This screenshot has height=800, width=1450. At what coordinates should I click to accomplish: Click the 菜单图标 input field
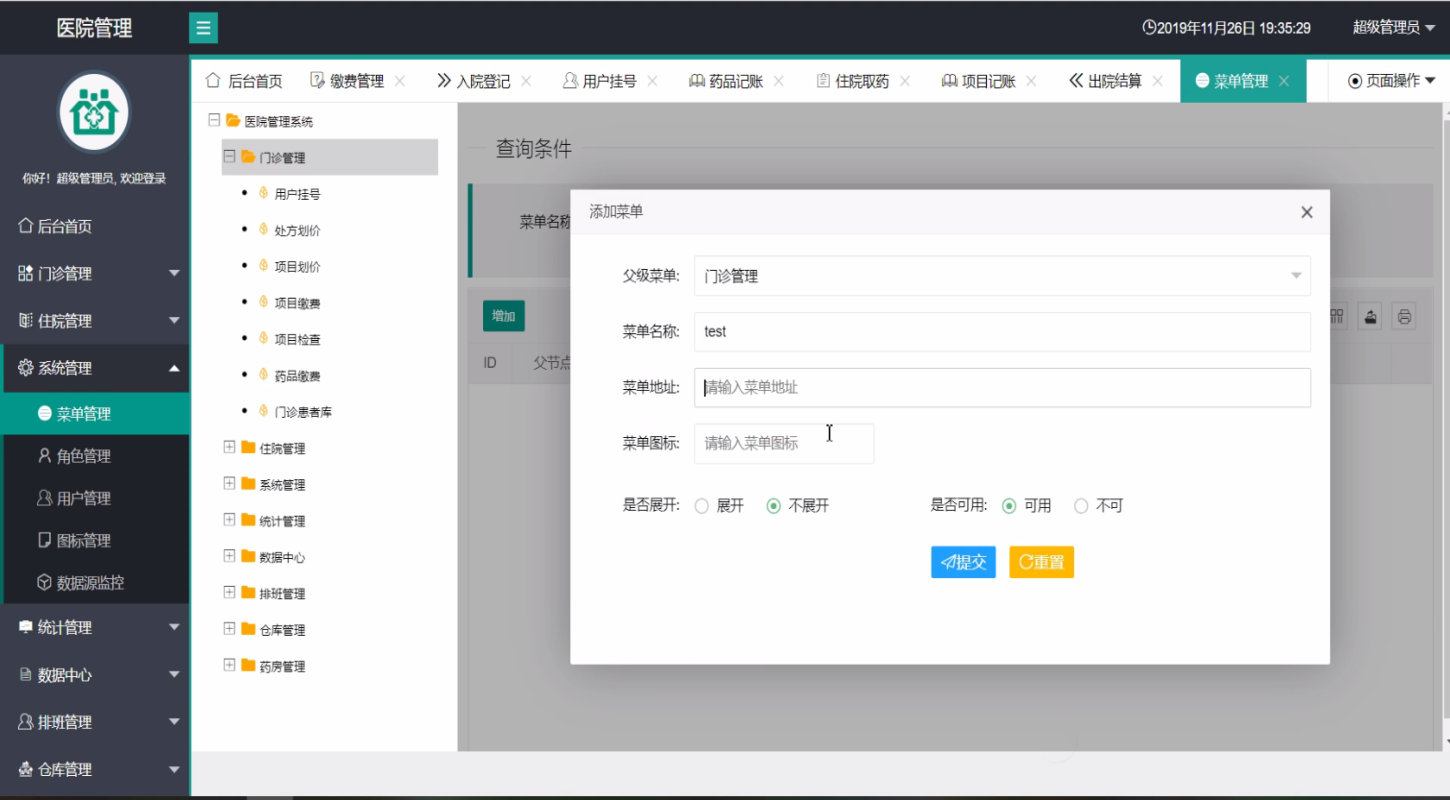784,443
